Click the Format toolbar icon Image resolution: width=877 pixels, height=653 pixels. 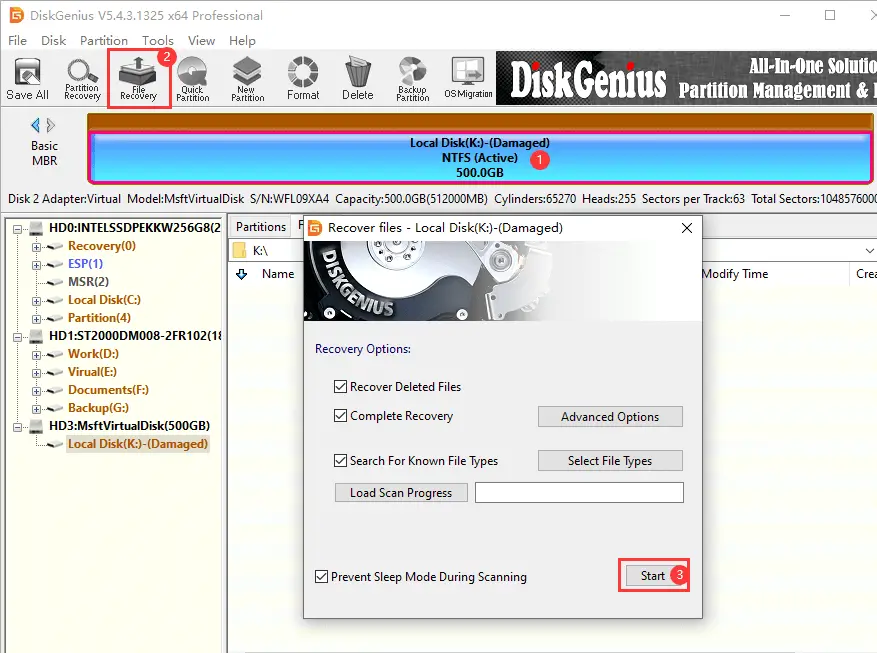click(x=303, y=79)
